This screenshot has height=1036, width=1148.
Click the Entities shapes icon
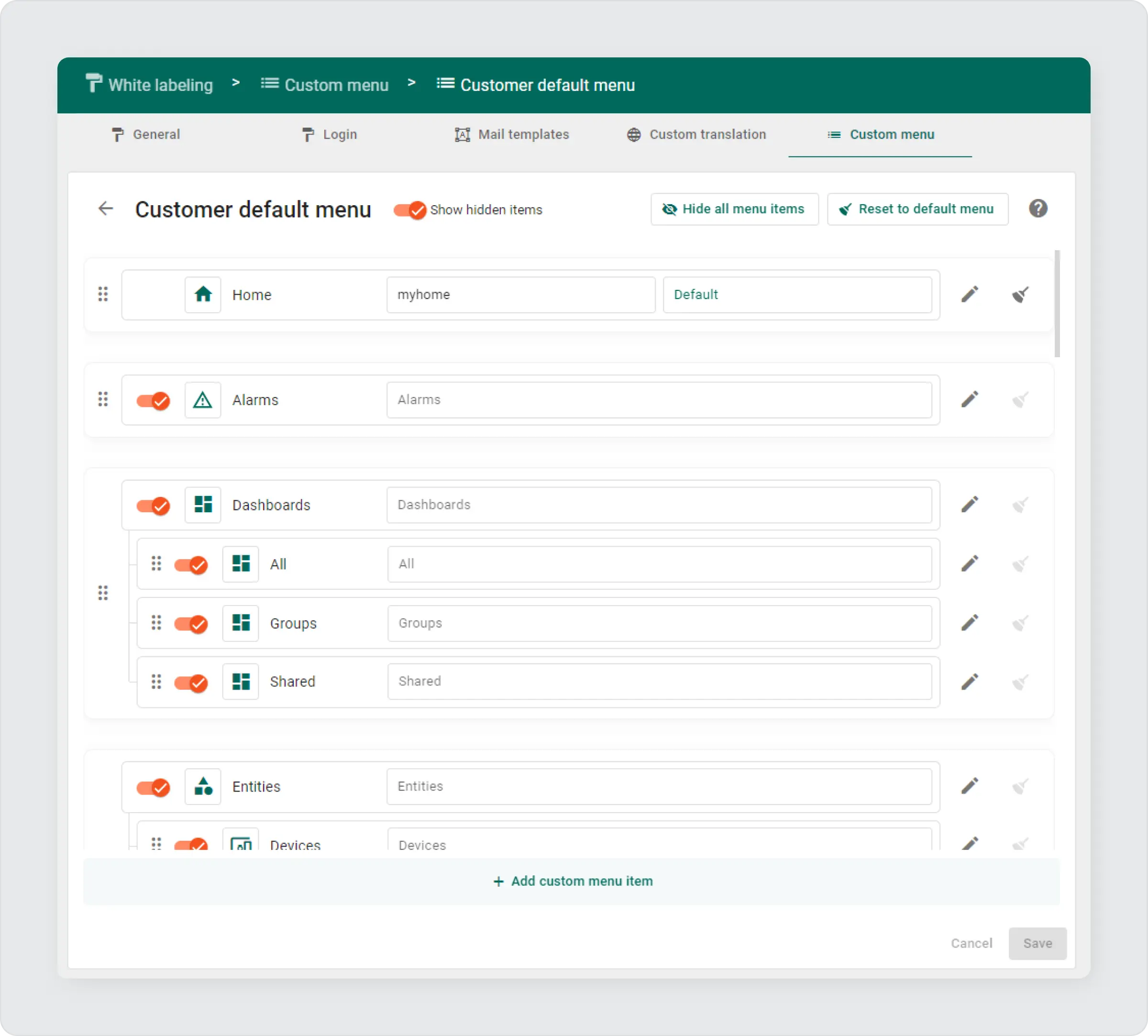tap(203, 787)
